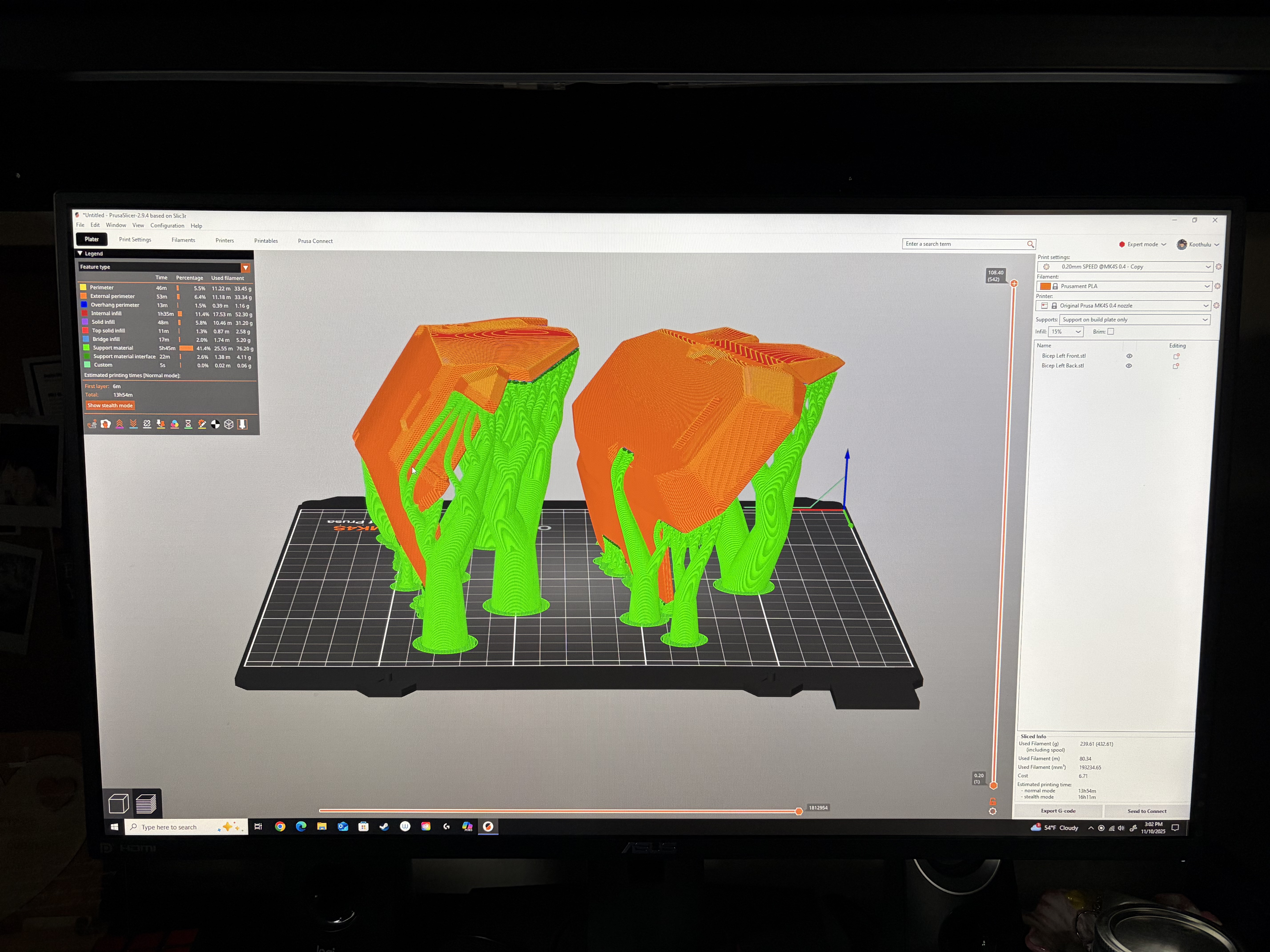This screenshot has width=1270, height=952.
Task: Switch to the Print Settings tab
Action: (x=135, y=240)
